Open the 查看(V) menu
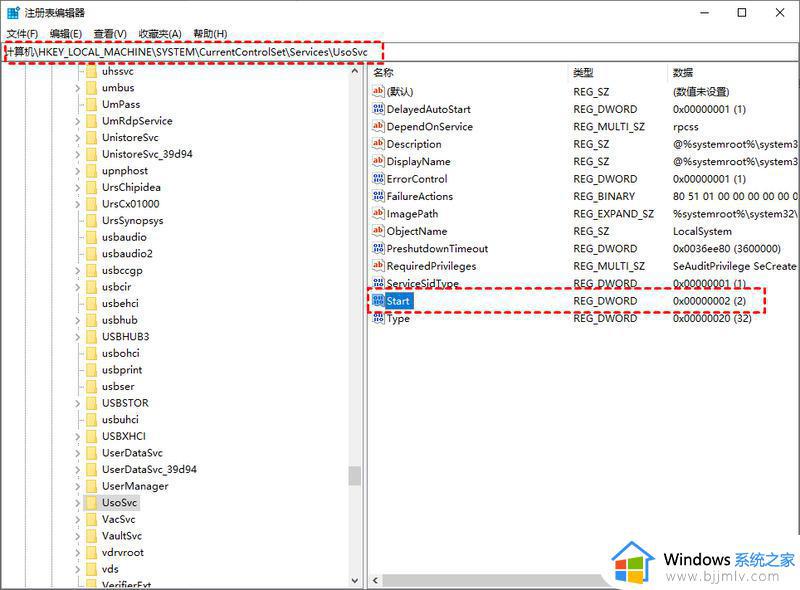Image resolution: width=800 pixels, height=590 pixels. (110, 34)
